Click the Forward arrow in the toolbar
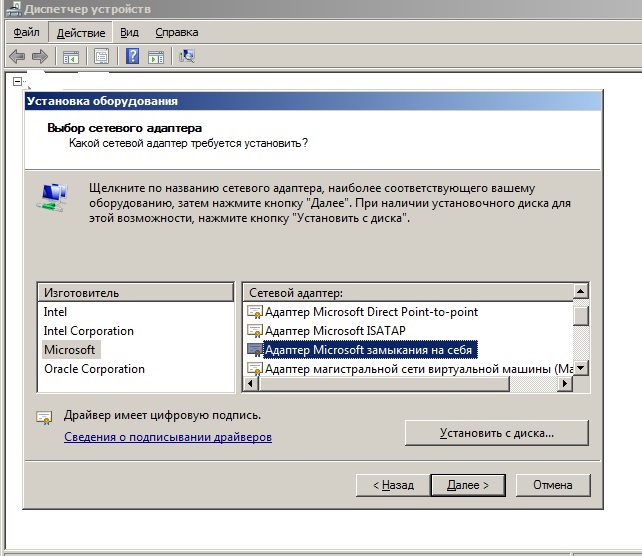The image size is (642, 556). (x=40, y=56)
